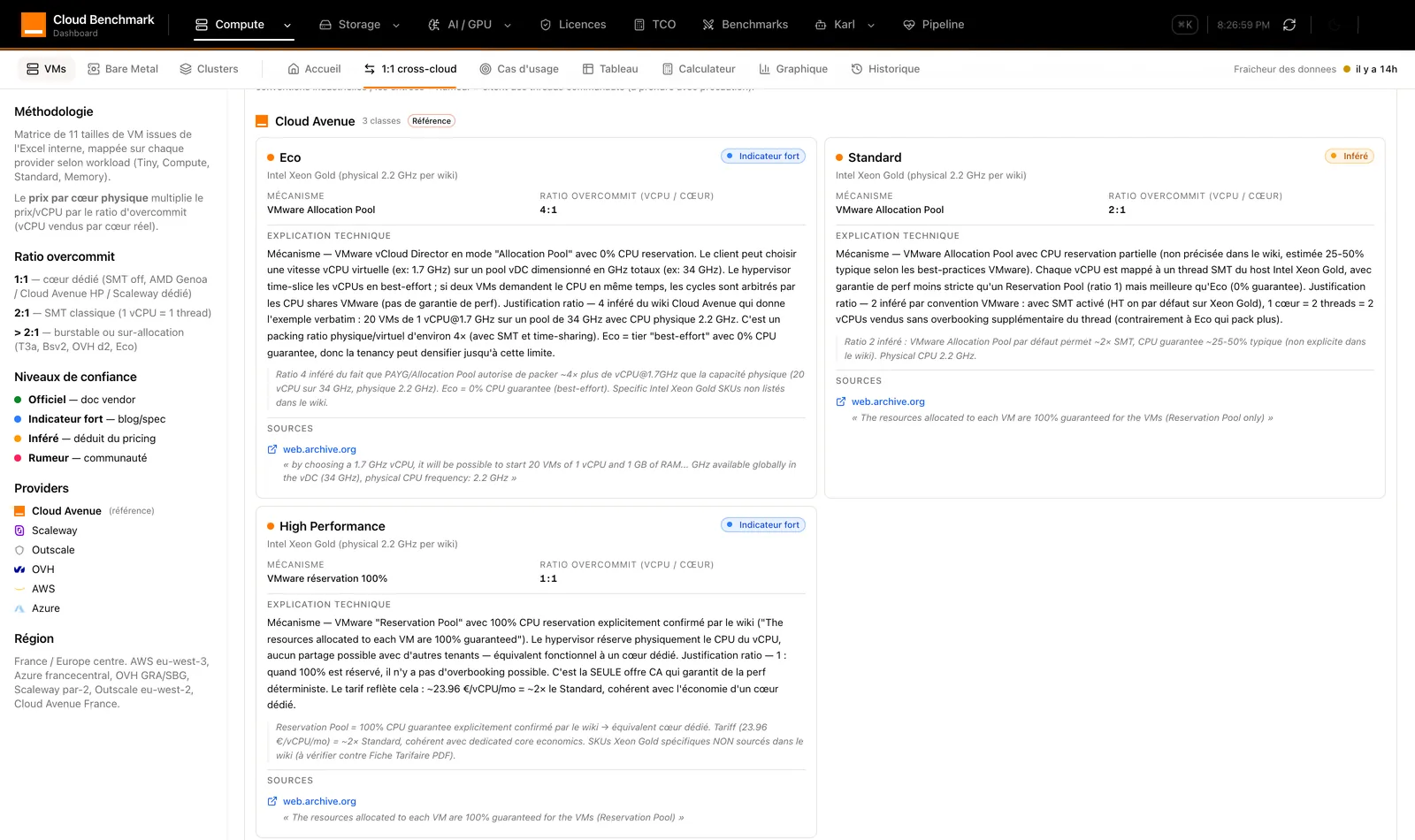Image resolution: width=1415 pixels, height=840 pixels.
Task: Click the Région sidebar heading
Action: pos(34,638)
